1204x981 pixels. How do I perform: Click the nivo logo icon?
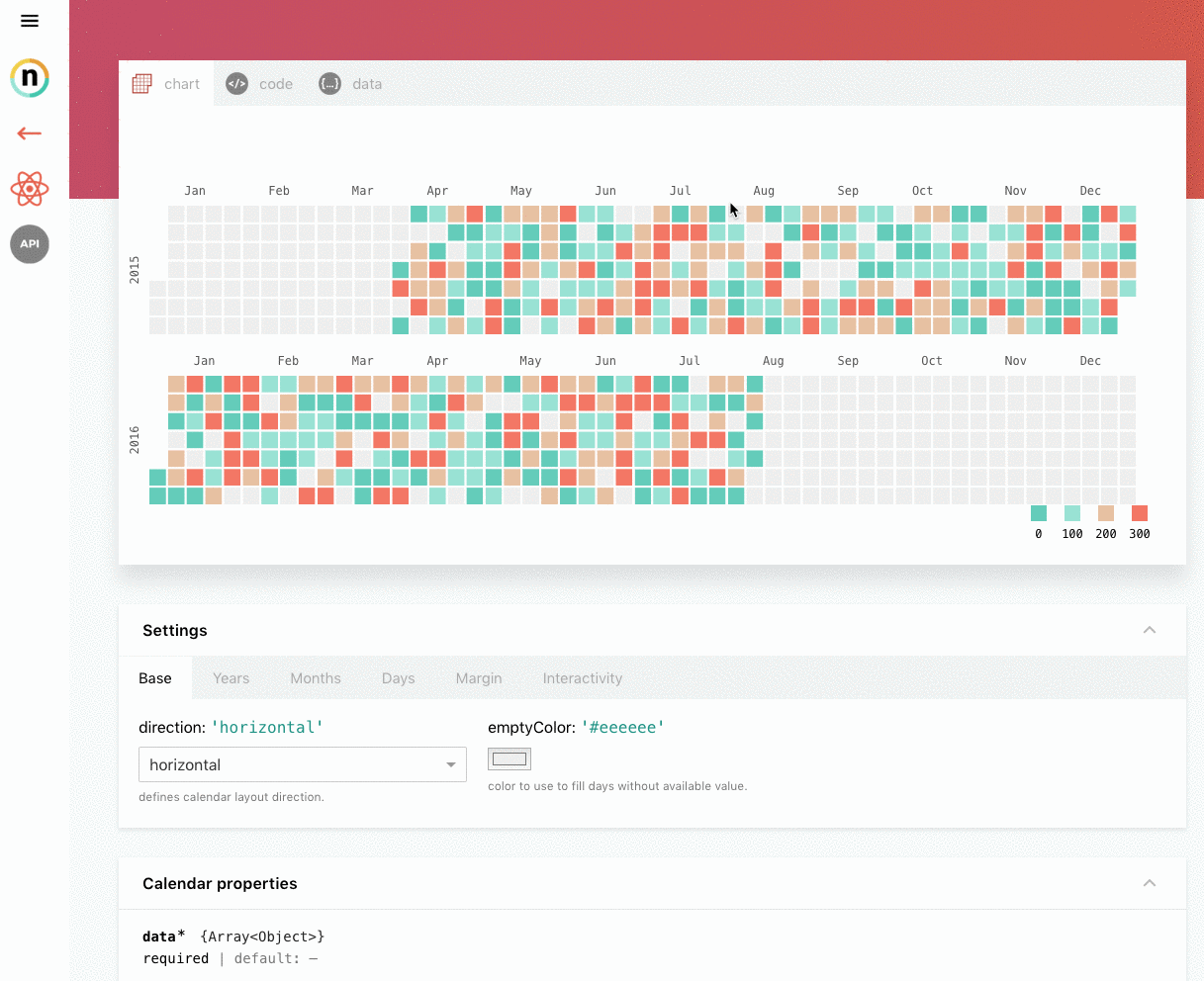(x=30, y=78)
